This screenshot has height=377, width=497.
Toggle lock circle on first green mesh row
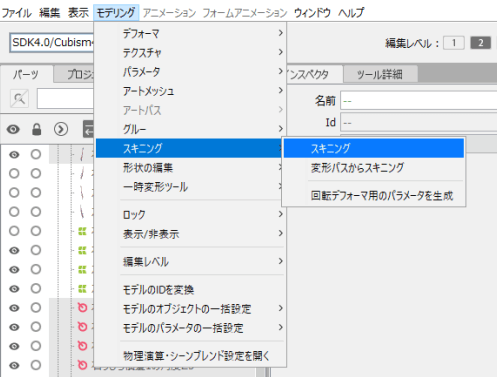[36, 231]
